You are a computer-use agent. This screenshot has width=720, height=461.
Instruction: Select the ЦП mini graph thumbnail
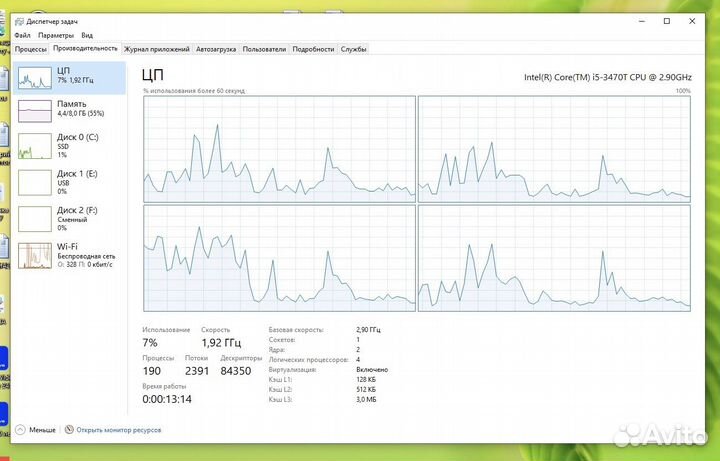[35, 78]
